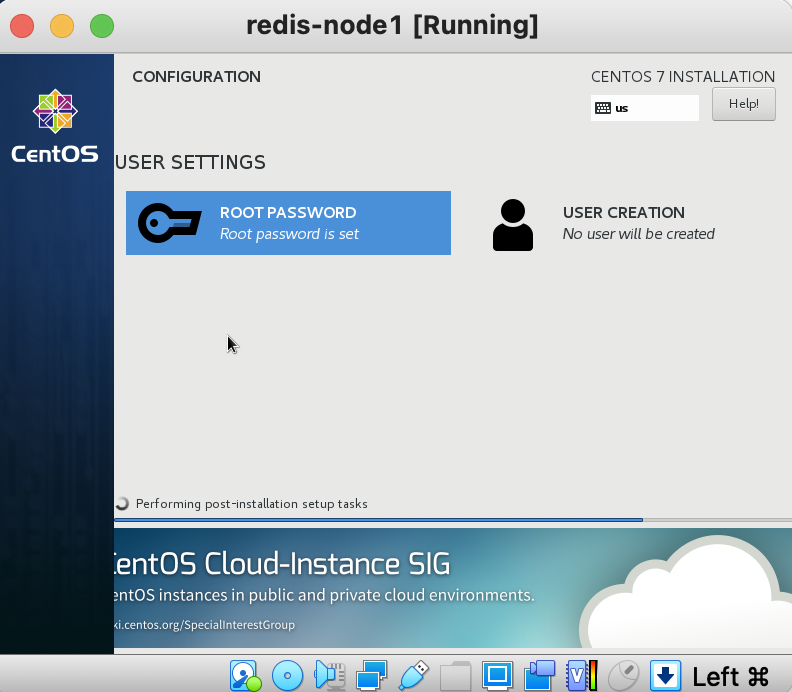Click the network adapter status icon
Viewport: 792px width, 692px height.
[371, 675]
